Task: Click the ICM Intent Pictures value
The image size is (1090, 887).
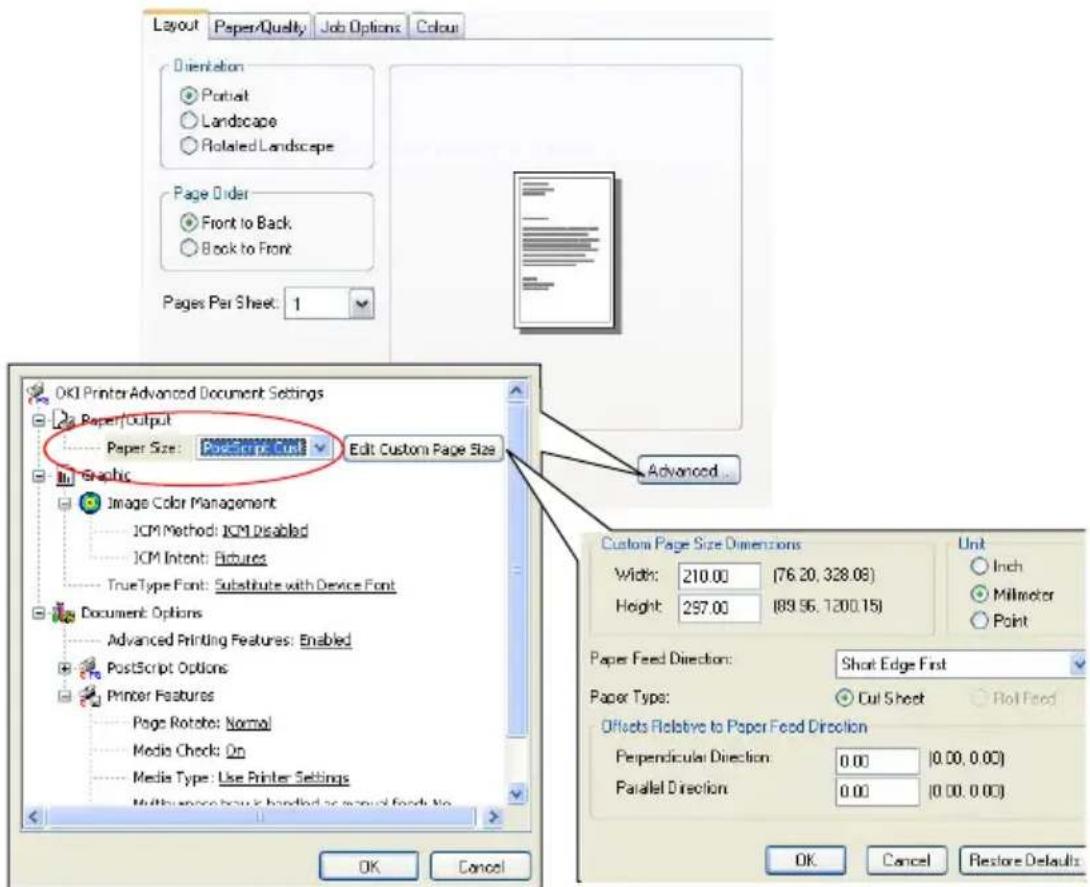Action: (241, 558)
